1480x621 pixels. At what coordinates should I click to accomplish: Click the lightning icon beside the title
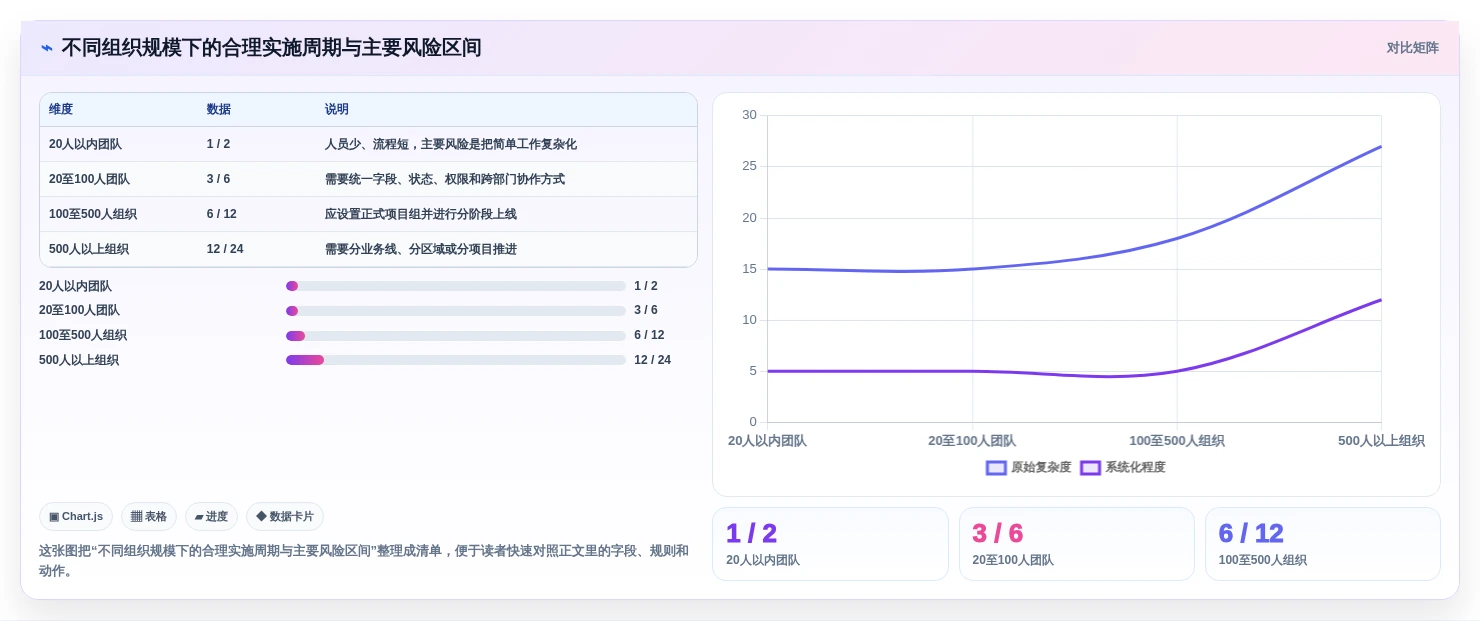click(47, 48)
